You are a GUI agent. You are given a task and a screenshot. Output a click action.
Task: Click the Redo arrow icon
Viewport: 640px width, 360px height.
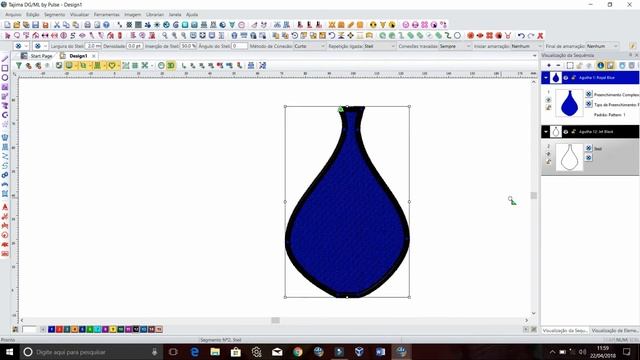[531, 36]
